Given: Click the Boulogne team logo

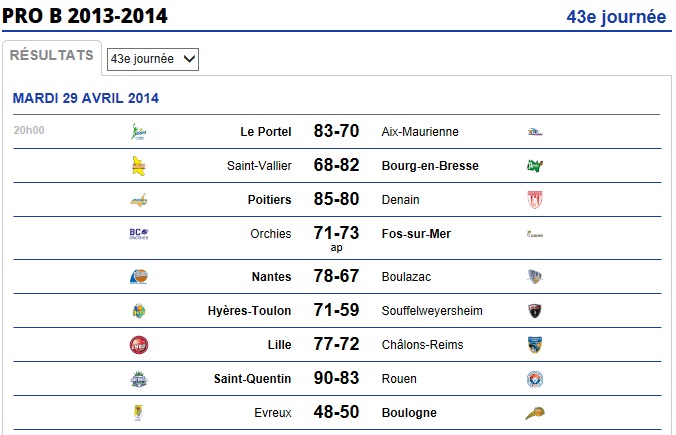Looking at the screenshot, I should click(x=535, y=413).
